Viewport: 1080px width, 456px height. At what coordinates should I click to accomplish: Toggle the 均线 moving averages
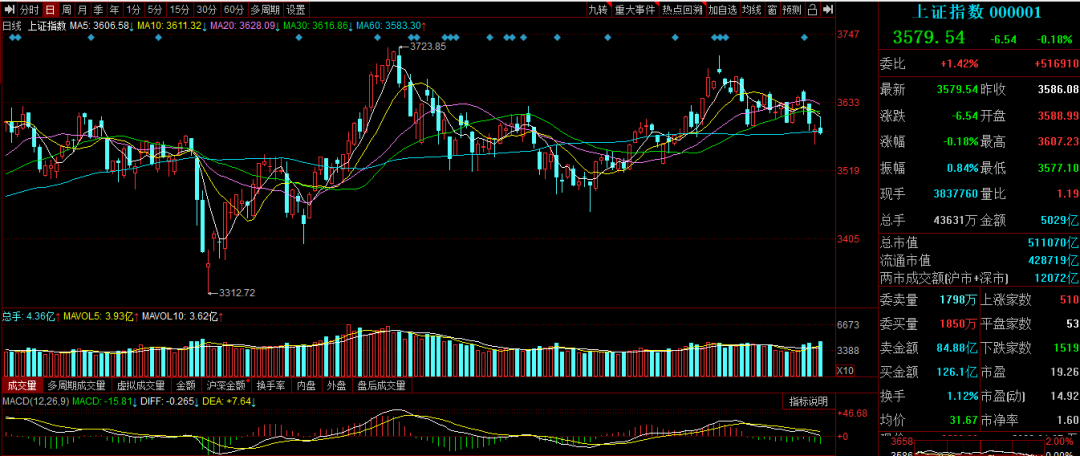pos(752,10)
